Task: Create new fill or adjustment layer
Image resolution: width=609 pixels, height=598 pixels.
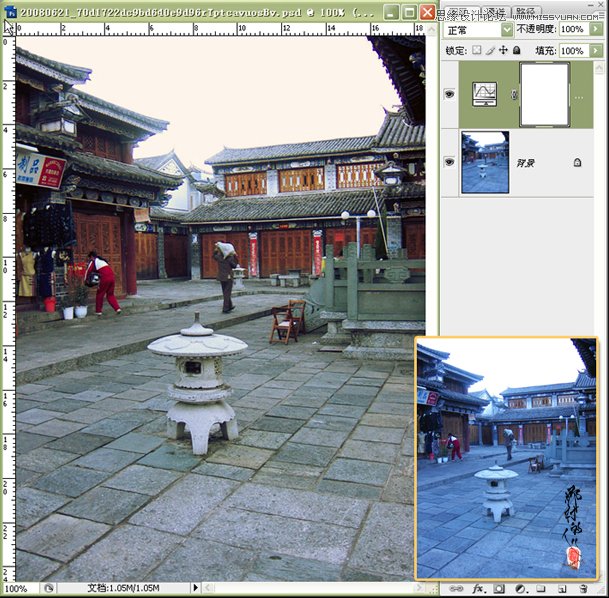Action: [520, 589]
